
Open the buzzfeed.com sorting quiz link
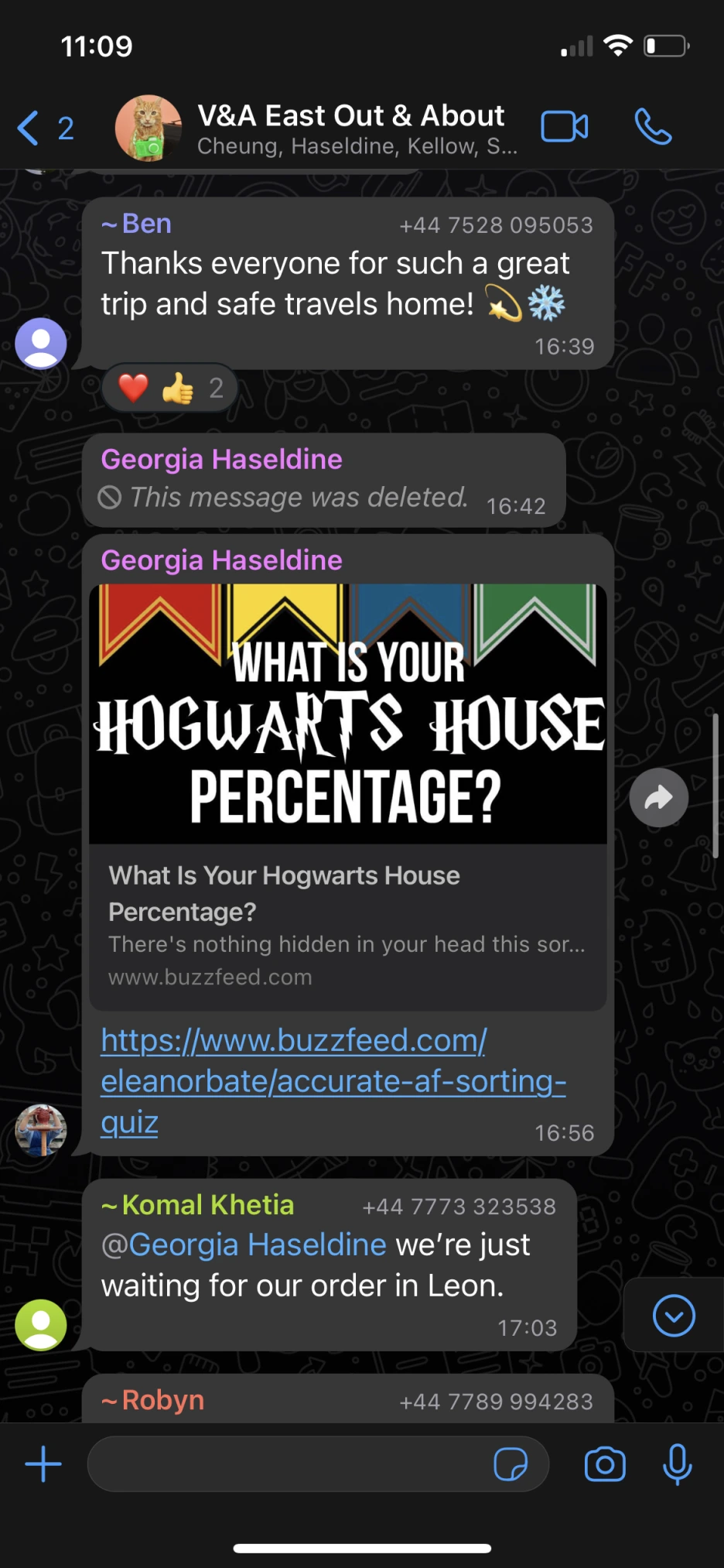pyautogui.click(x=333, y=1081)
